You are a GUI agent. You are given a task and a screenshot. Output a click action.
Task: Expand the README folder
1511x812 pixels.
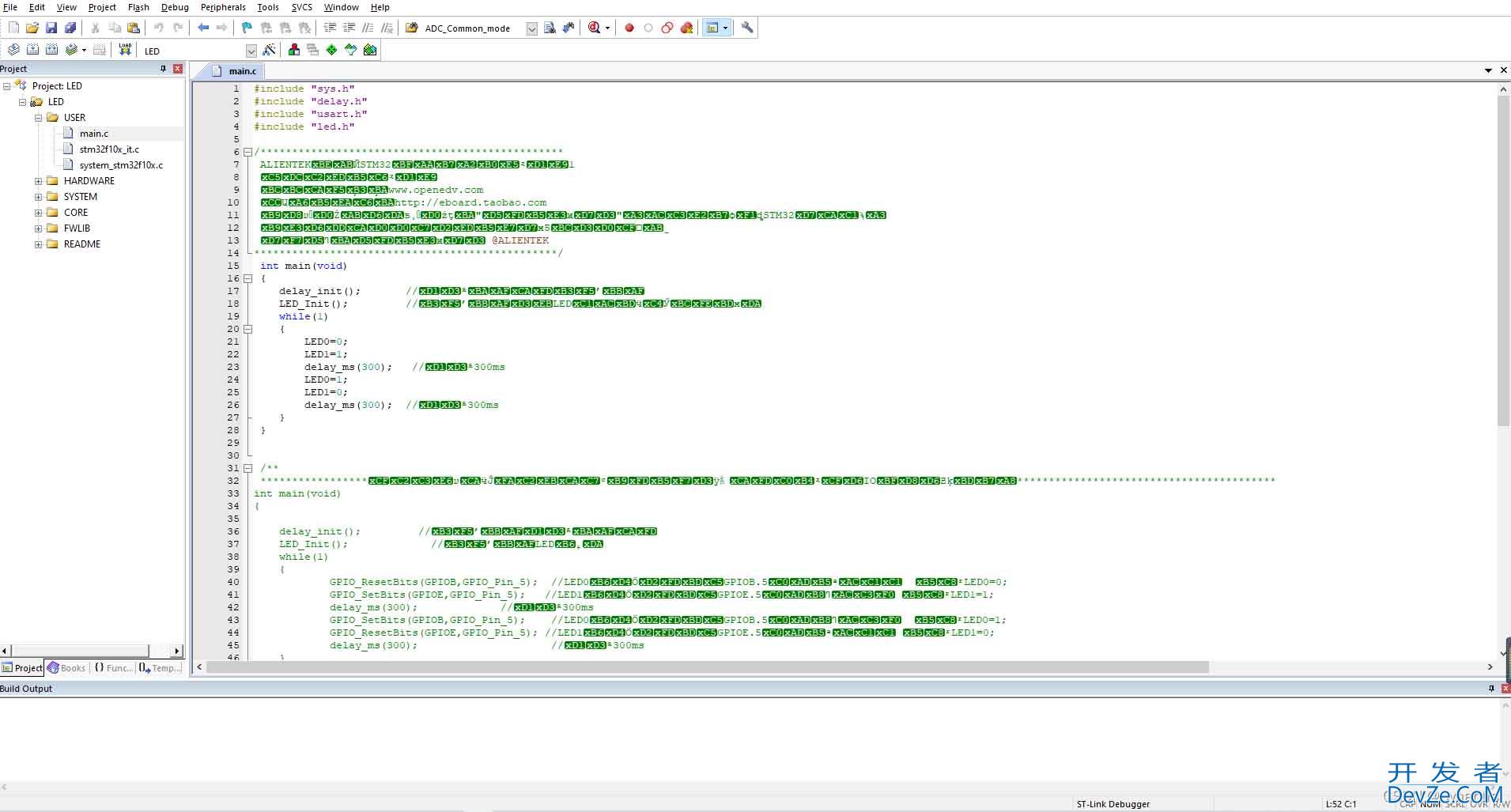click(38, 244)
